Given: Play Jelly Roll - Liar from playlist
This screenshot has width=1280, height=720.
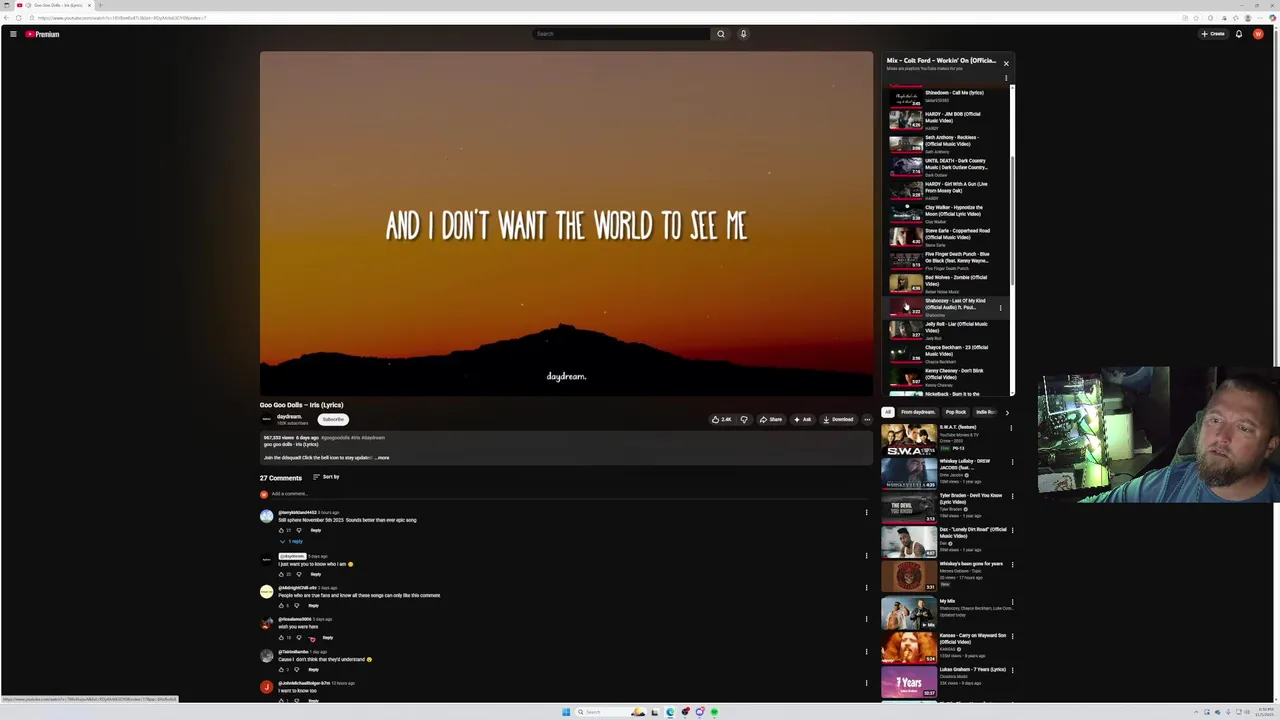Looking at the screenshot, I should point(945,331).
